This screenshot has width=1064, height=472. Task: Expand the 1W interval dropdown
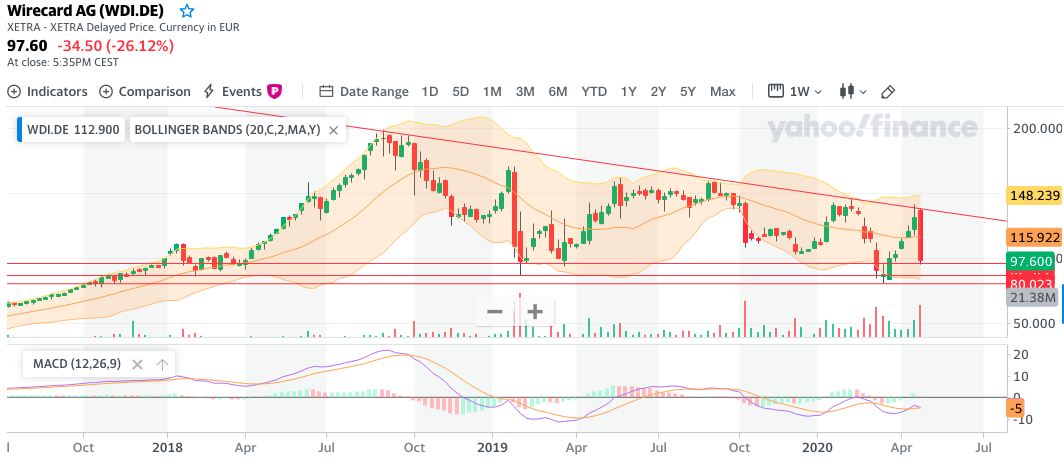pos(796,91)
